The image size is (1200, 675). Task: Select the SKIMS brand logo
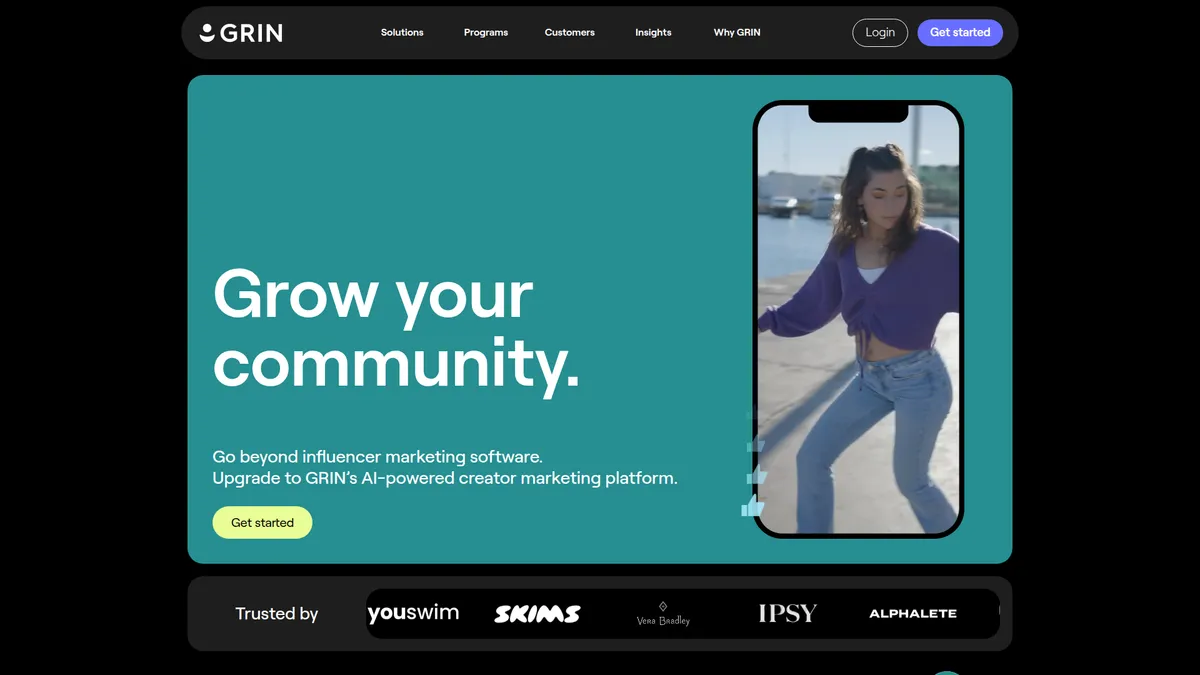point(537,614)
